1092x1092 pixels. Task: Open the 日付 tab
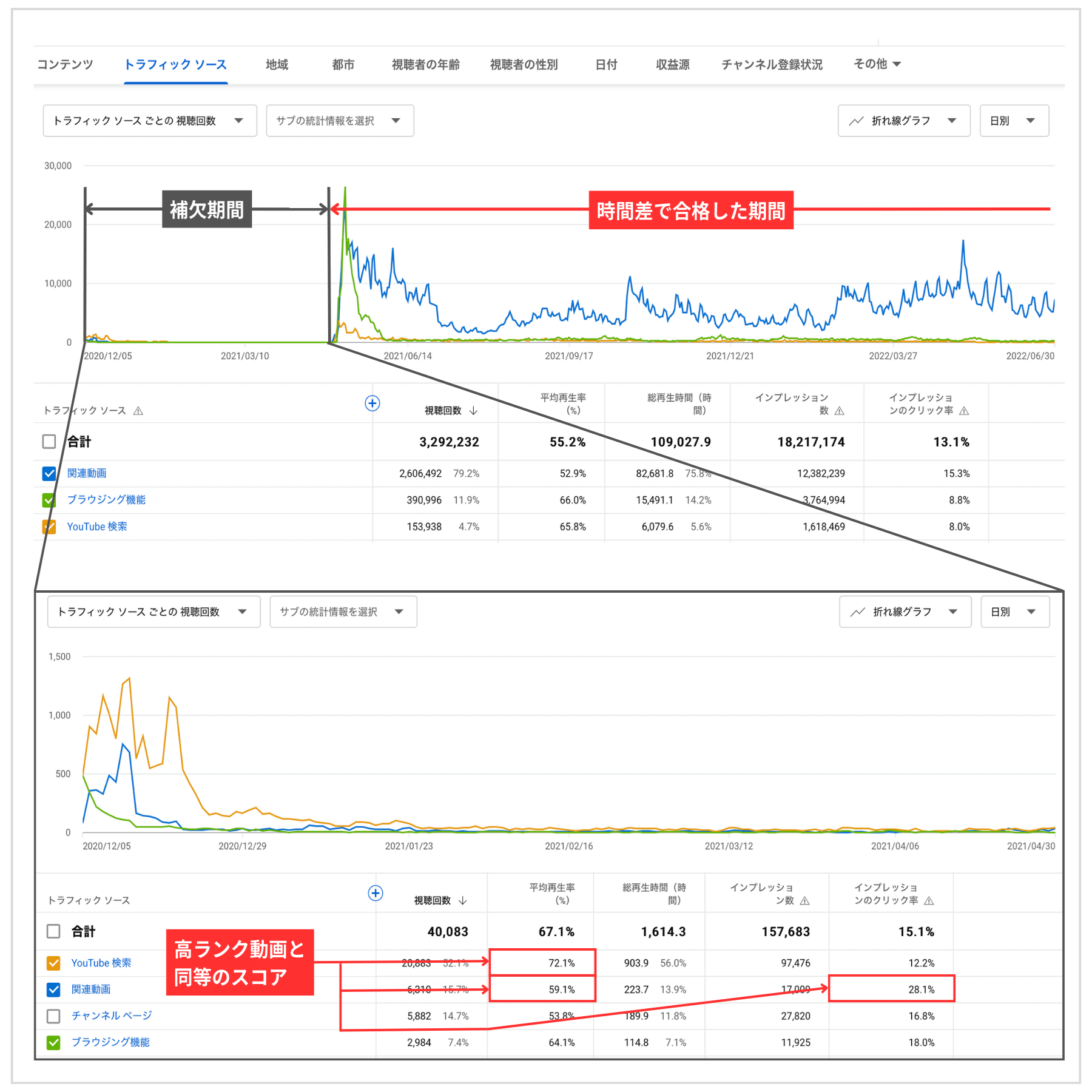click(x=606, y=64)
